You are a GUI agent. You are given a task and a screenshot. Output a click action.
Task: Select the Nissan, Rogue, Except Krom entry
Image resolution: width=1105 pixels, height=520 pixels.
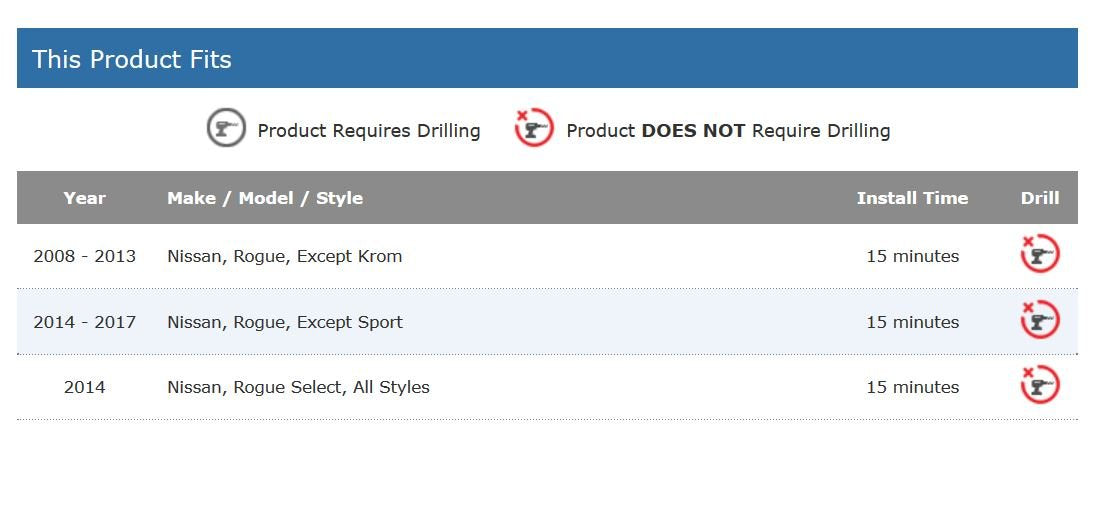click(285, 256)
